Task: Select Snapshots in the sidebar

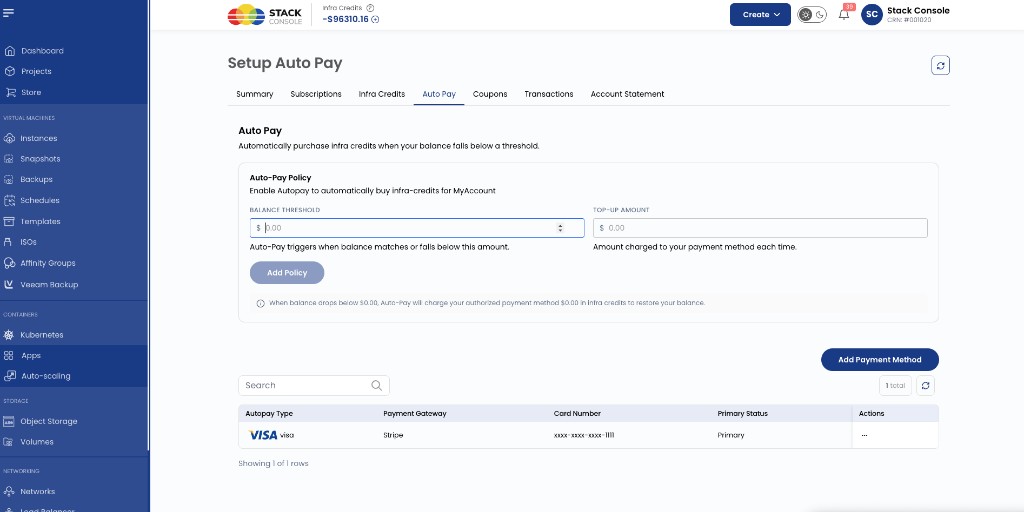Action: (x=40, y=159)
